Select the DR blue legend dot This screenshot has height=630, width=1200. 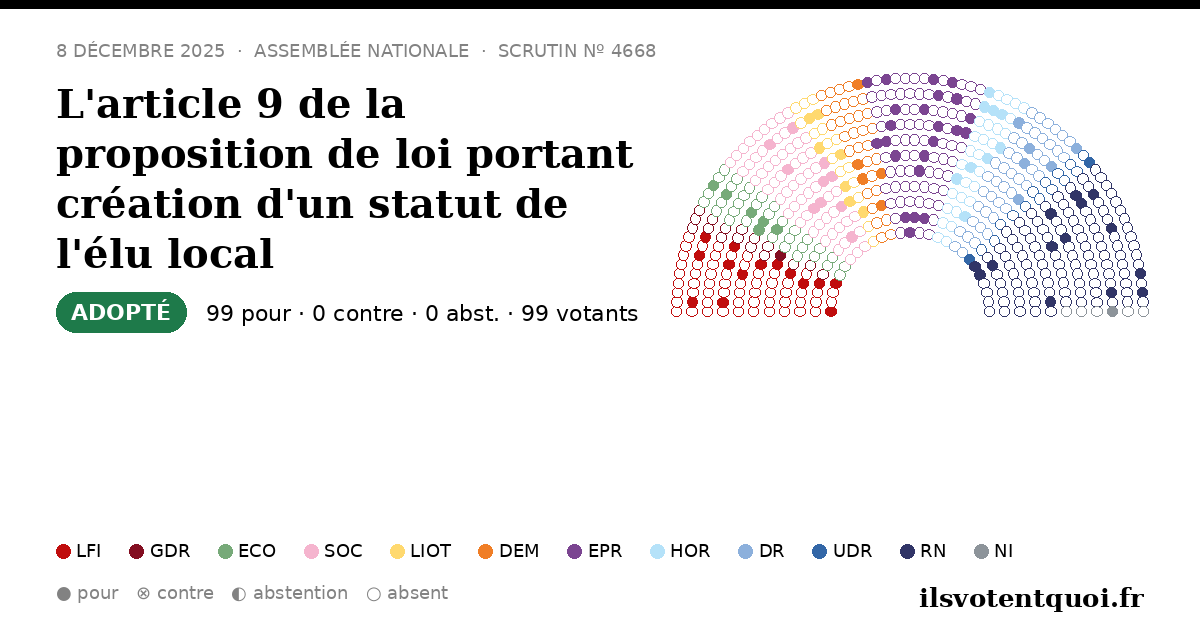click(x=745, y=551)
